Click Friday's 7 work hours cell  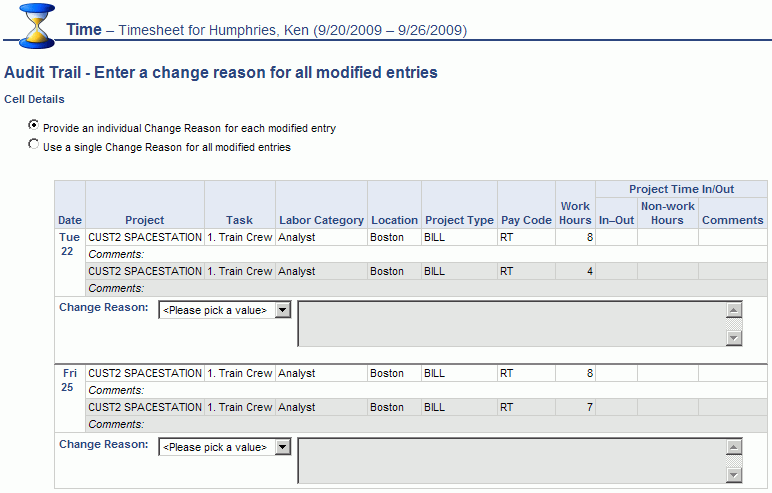[x=575, y=407]
